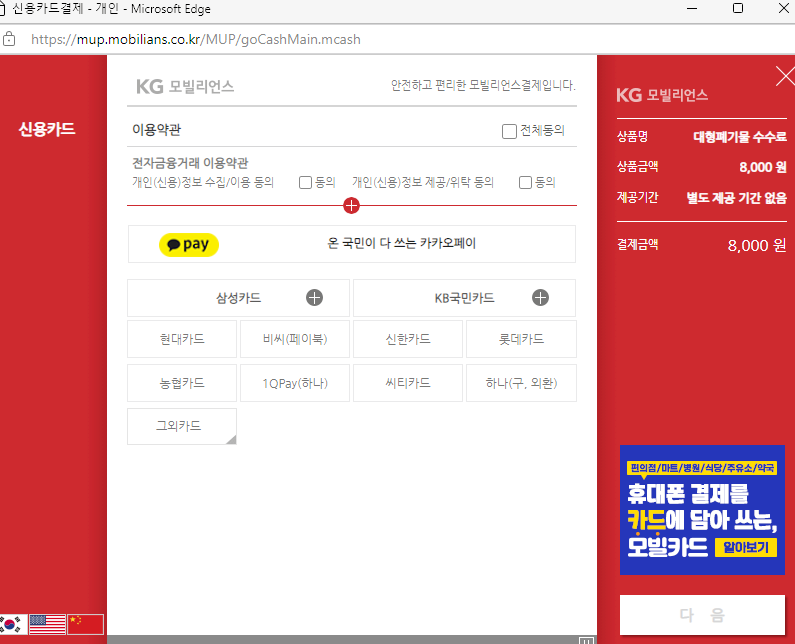Click 별도 제공 기간 없음 text
This screenshot has width=795, height=644.
coord(737,198)
